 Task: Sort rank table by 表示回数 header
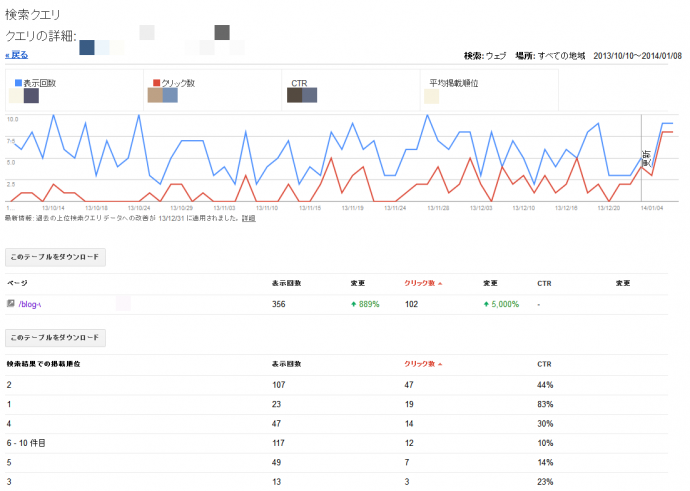pos(286,364)
